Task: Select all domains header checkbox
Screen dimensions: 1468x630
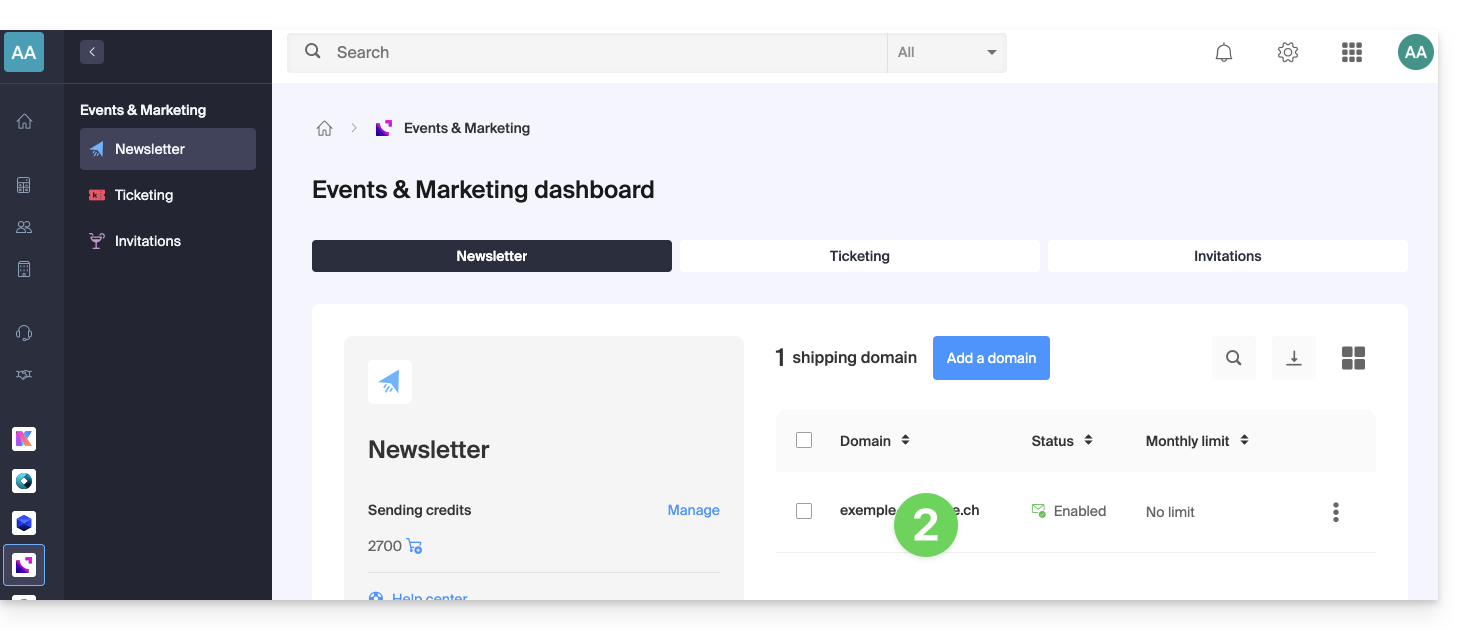Action: (x=804, y=440)
